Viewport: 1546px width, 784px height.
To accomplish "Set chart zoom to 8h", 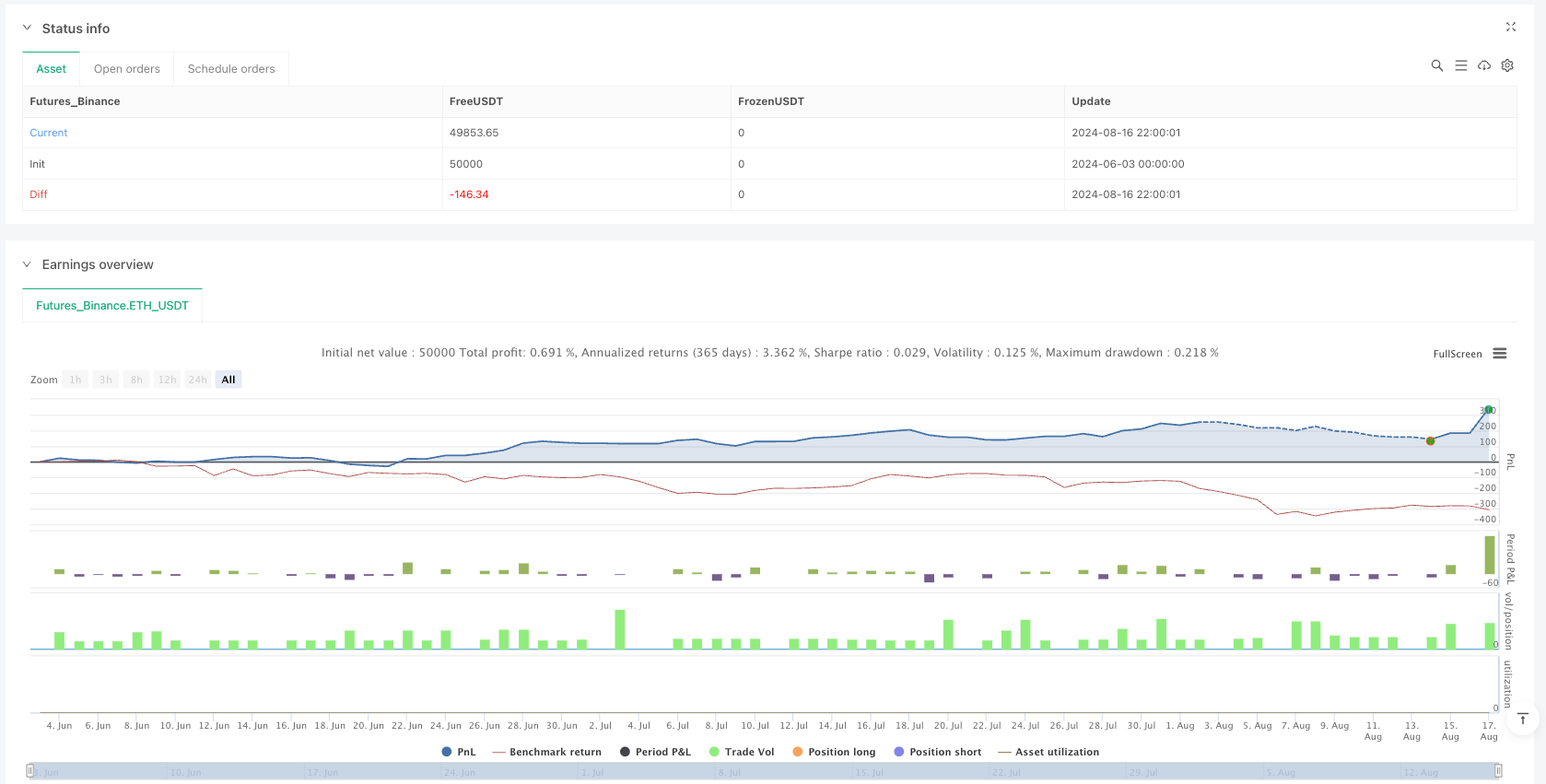I will [x=136, y=380].
